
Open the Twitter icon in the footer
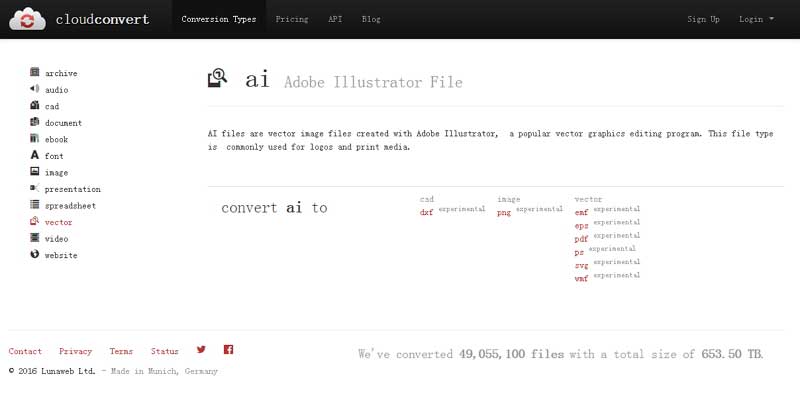[201, 350]
